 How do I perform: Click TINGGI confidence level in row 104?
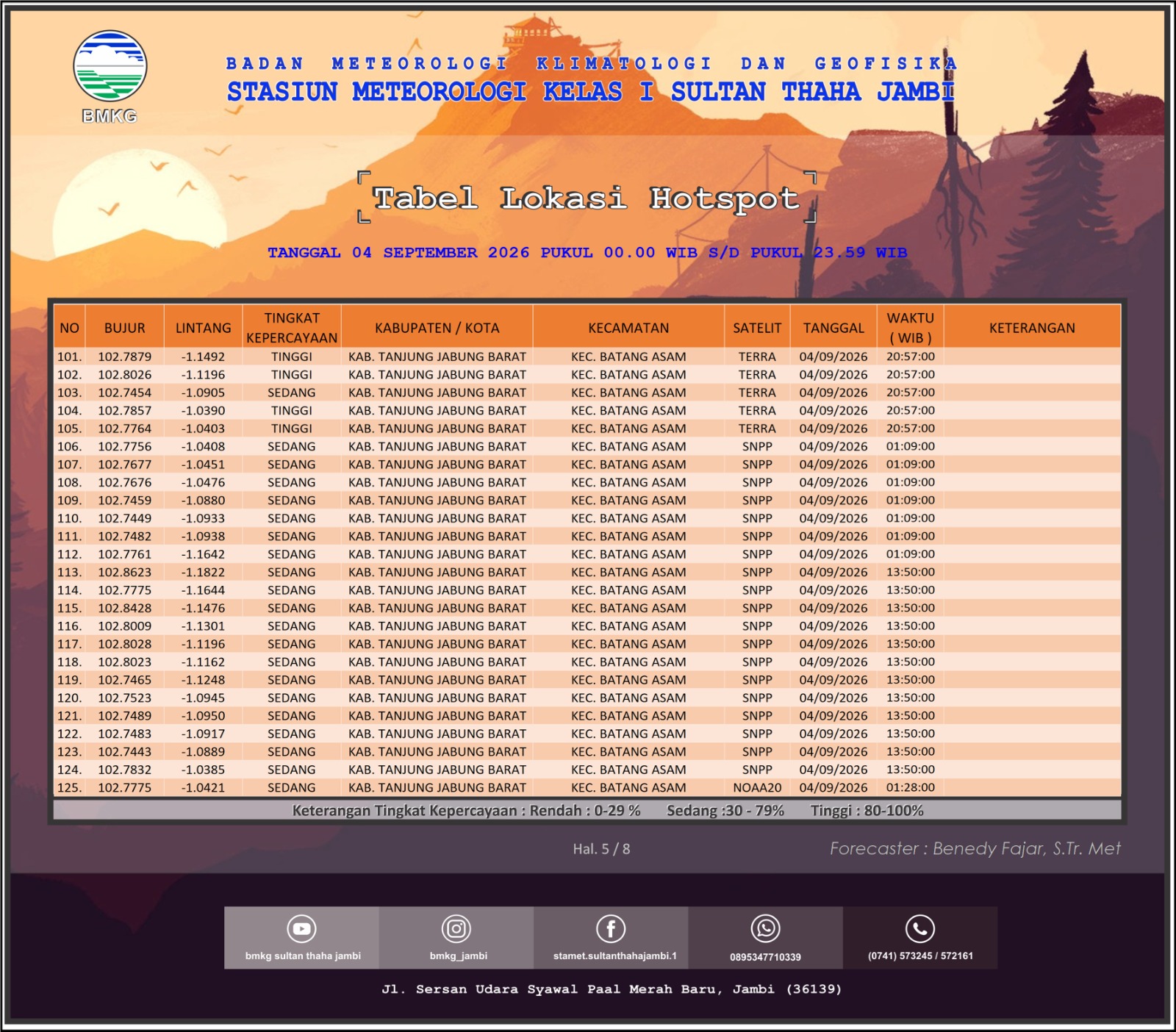pyautogui.click(x=292, y=410)
